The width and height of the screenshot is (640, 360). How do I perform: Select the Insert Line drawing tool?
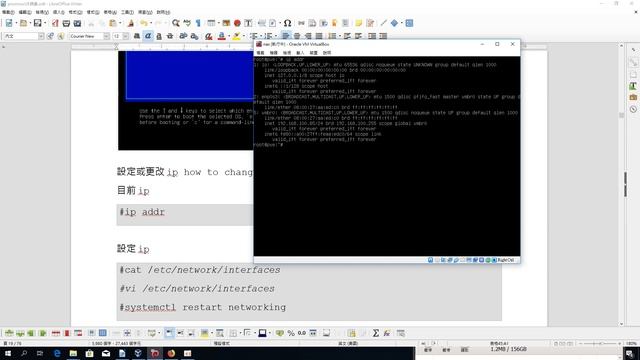click(383, 23)
